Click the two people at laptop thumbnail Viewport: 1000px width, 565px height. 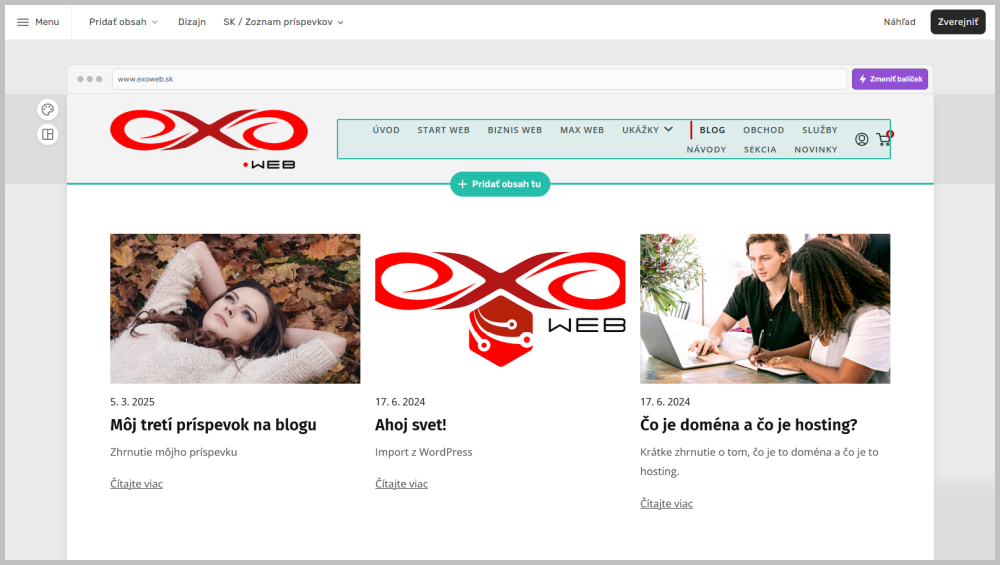[765, 309]
